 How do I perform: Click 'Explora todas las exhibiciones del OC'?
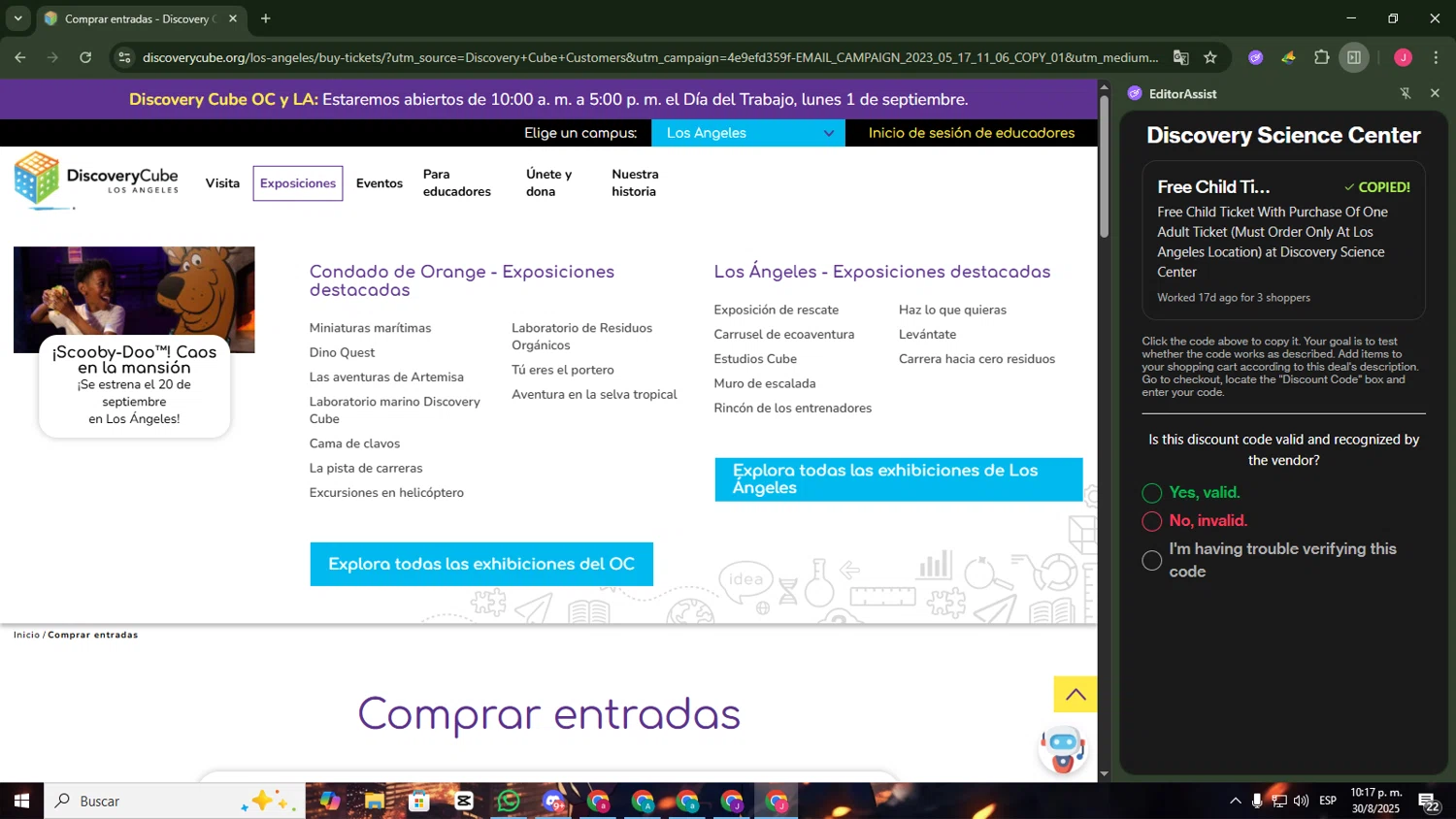coord(481,564)
